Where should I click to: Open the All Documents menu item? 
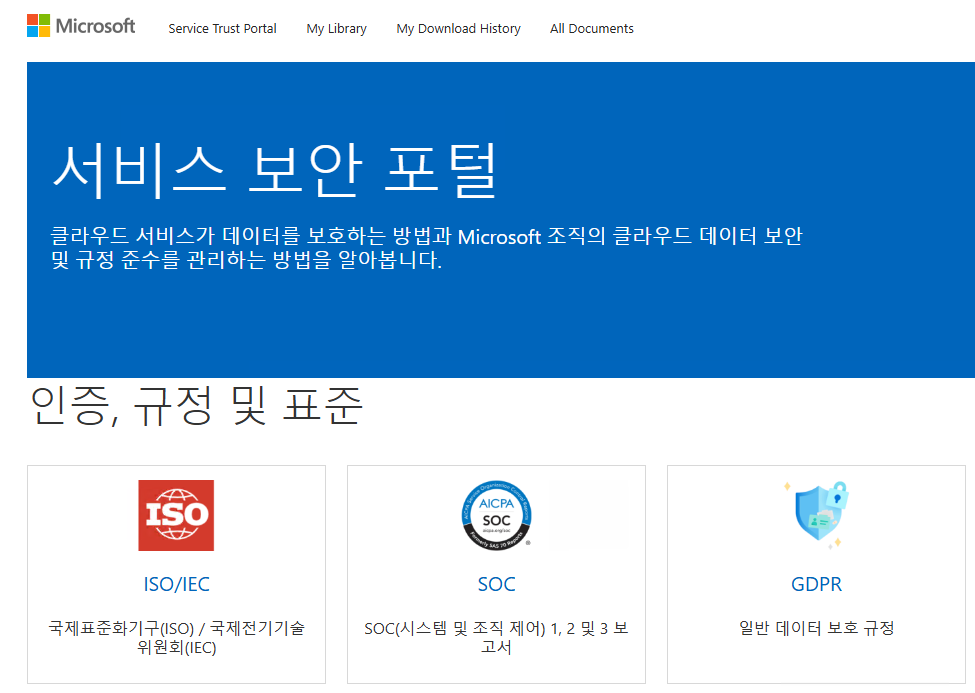(591, 29)
